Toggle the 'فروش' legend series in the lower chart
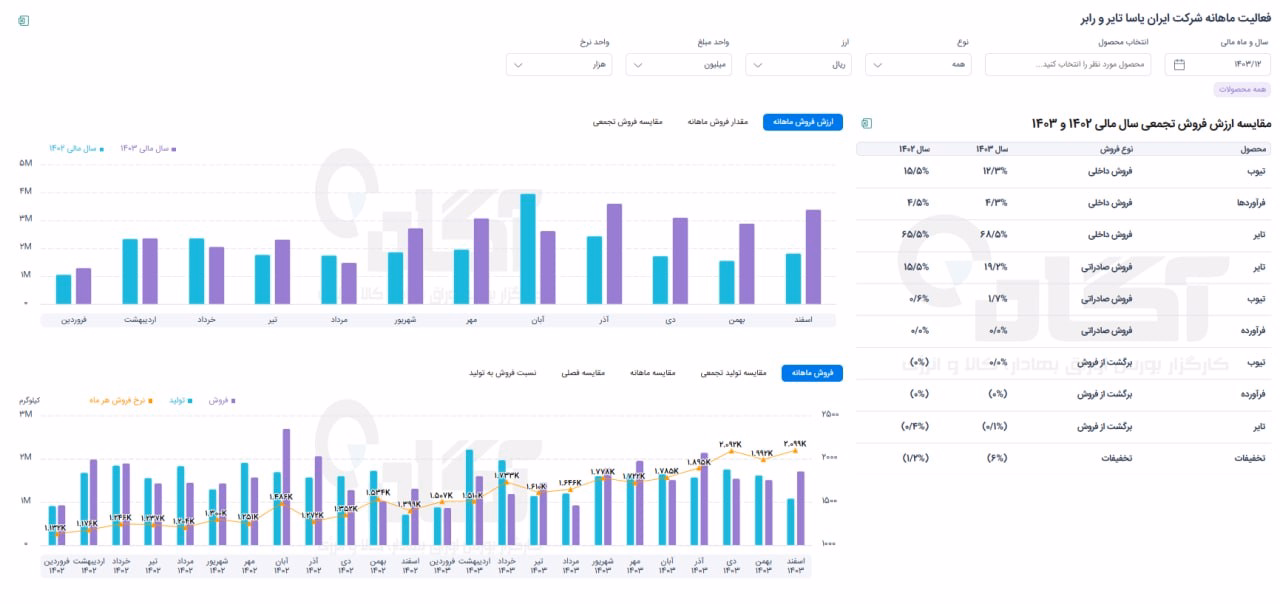The height and width of the screenshot is (604, 1280). (221, 400)
